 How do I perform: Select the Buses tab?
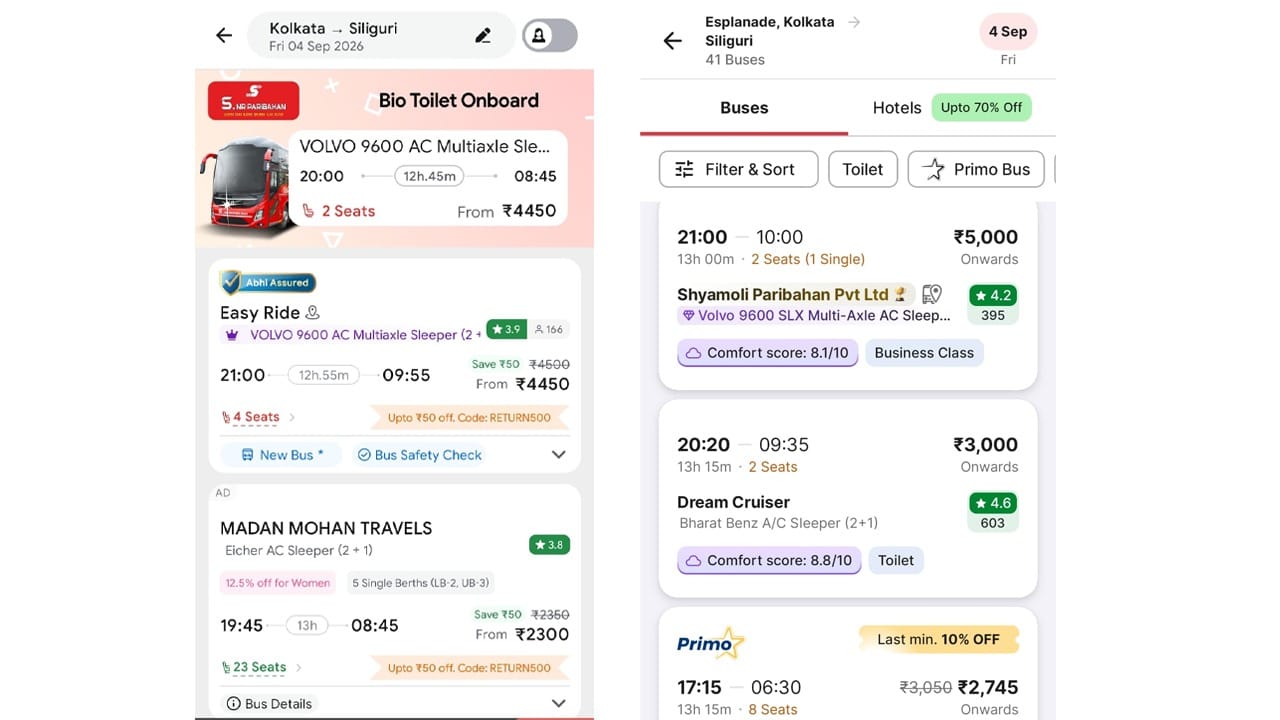tap(744, 108)
